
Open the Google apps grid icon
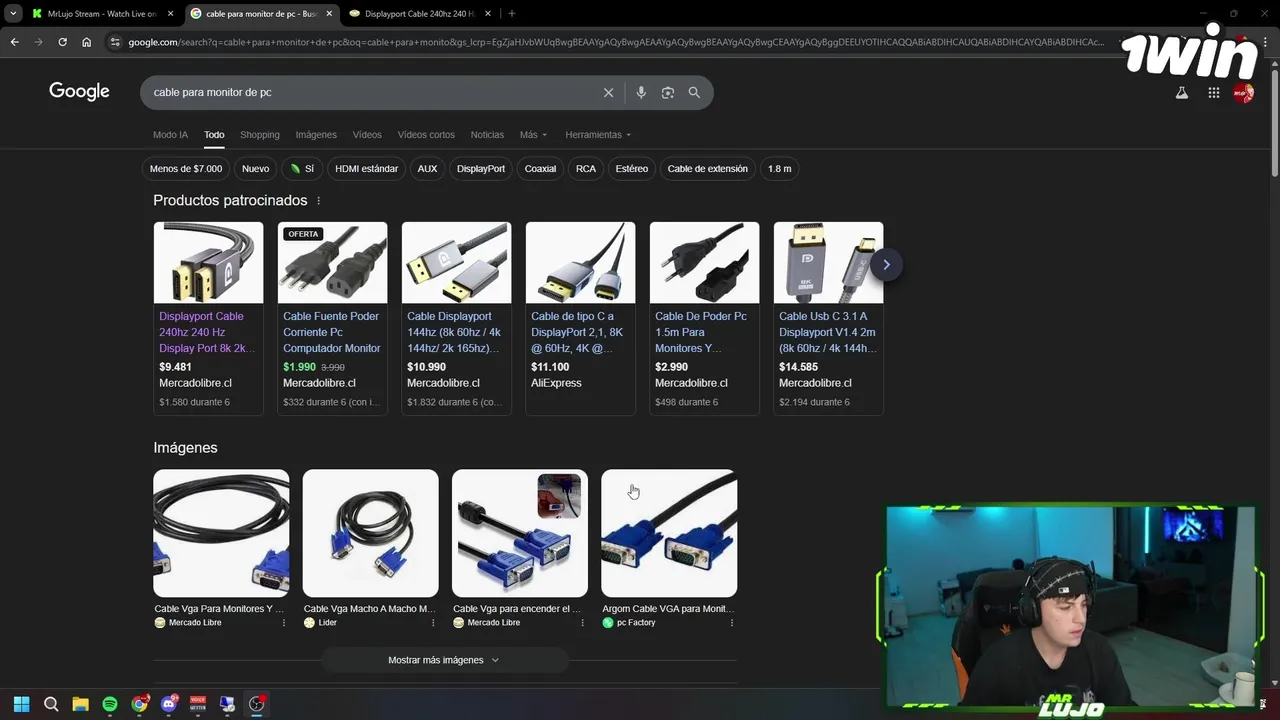coord(1213,92)
